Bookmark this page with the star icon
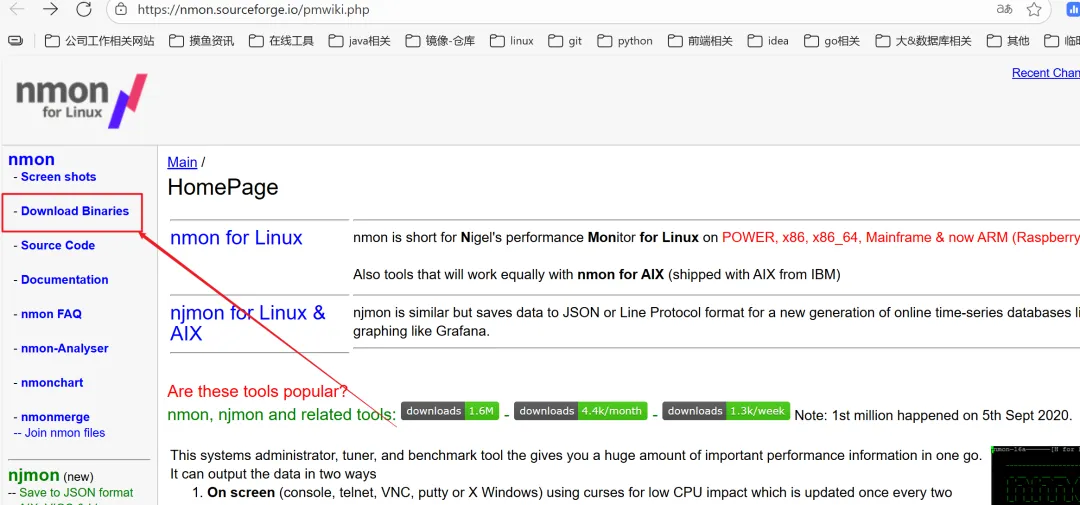This screenshot has width=1080, height=505. click(x=1034, y=10)
